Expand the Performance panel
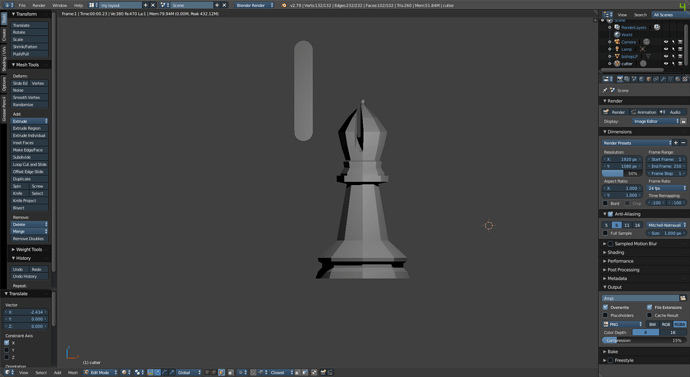 coord(619,261)
